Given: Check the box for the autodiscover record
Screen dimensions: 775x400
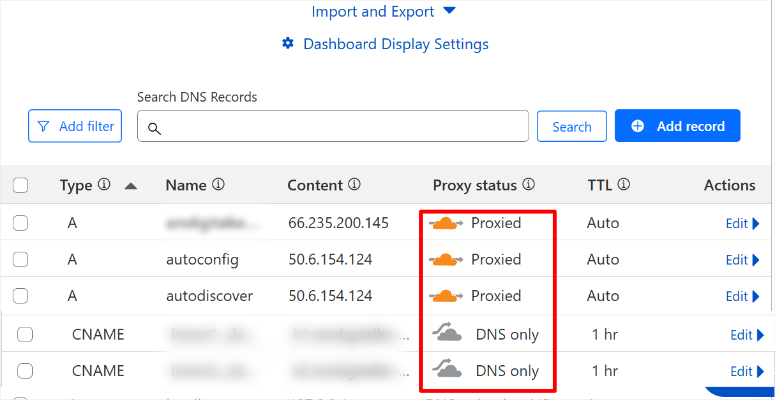Looking at the screenshot, I should tap(20, 296).
